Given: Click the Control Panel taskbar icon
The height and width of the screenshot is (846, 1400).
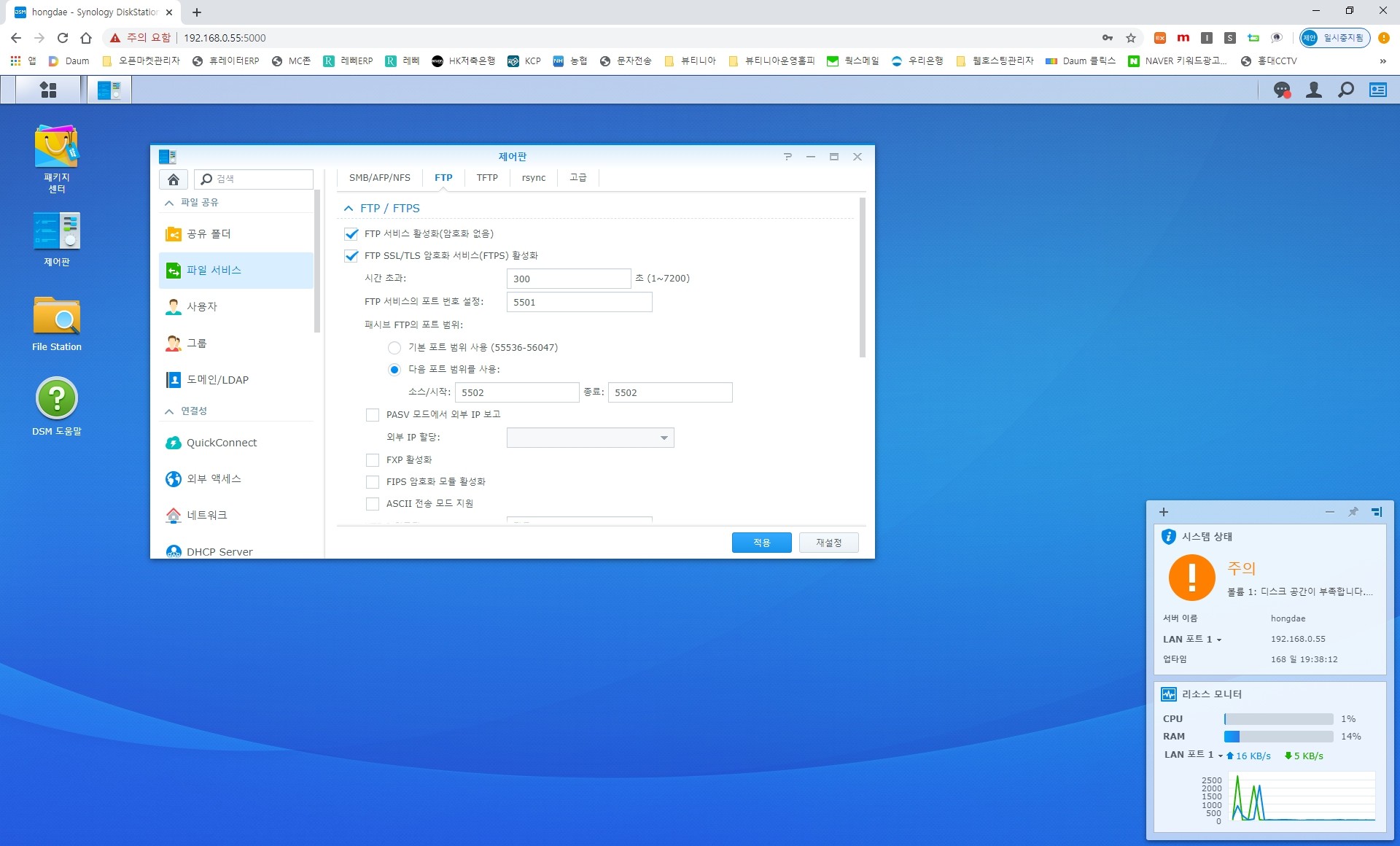Looking at the screenshot, I should (x=109, y=90).
